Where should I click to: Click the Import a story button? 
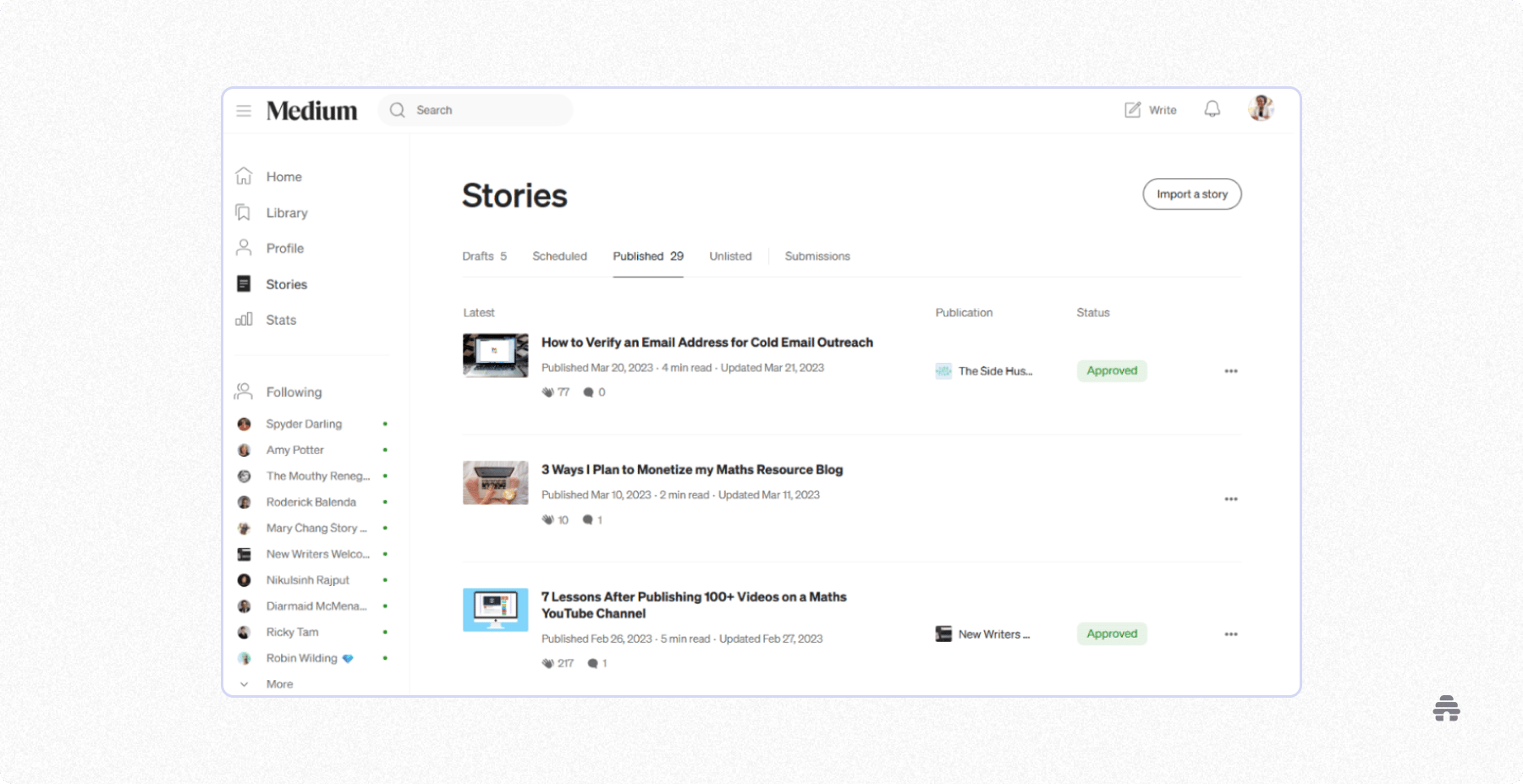pyautogui.click(x=1191, y=194)
